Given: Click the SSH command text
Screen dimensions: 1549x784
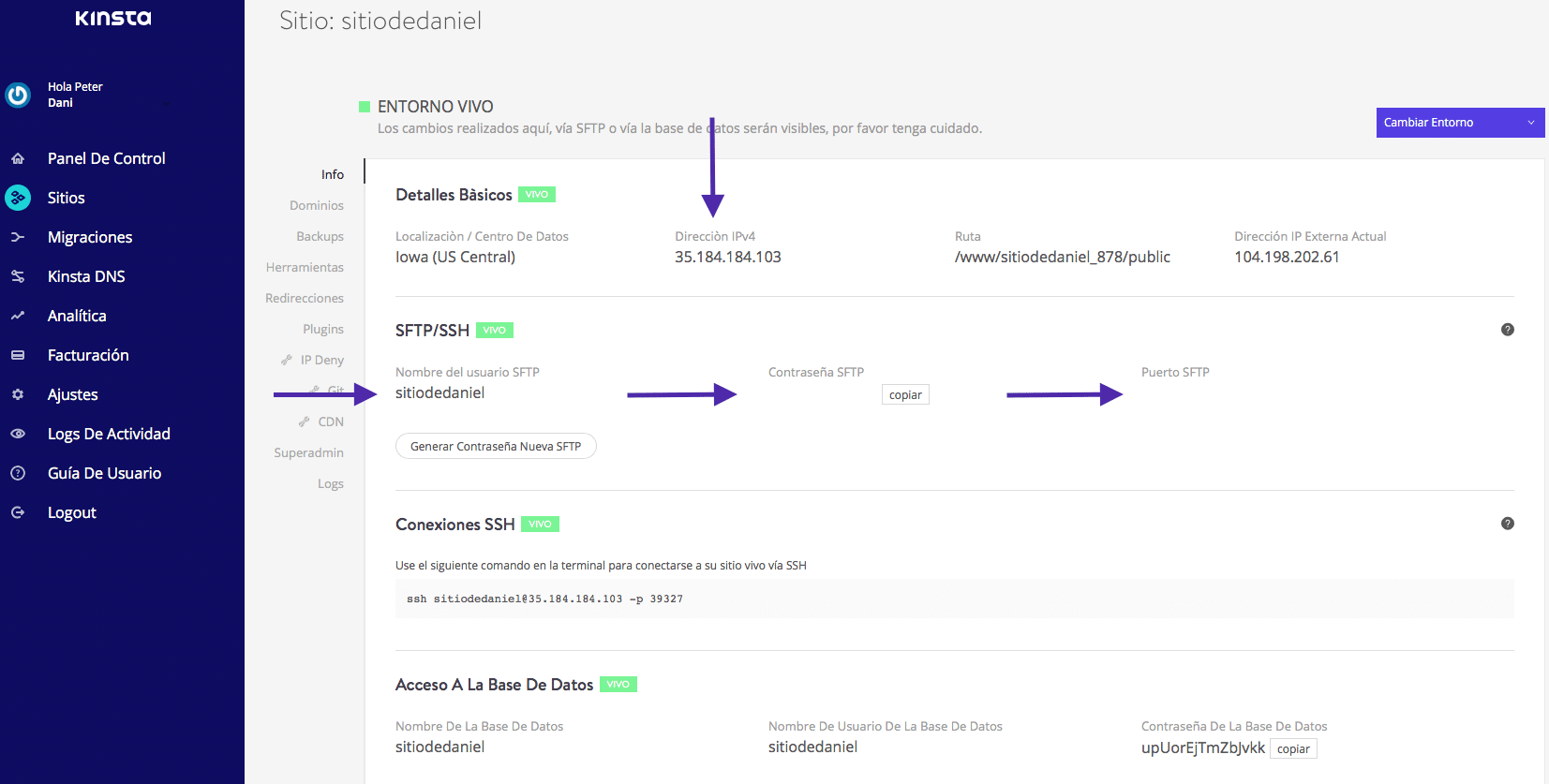Looking at the screenshot, I should click(544, 599).
